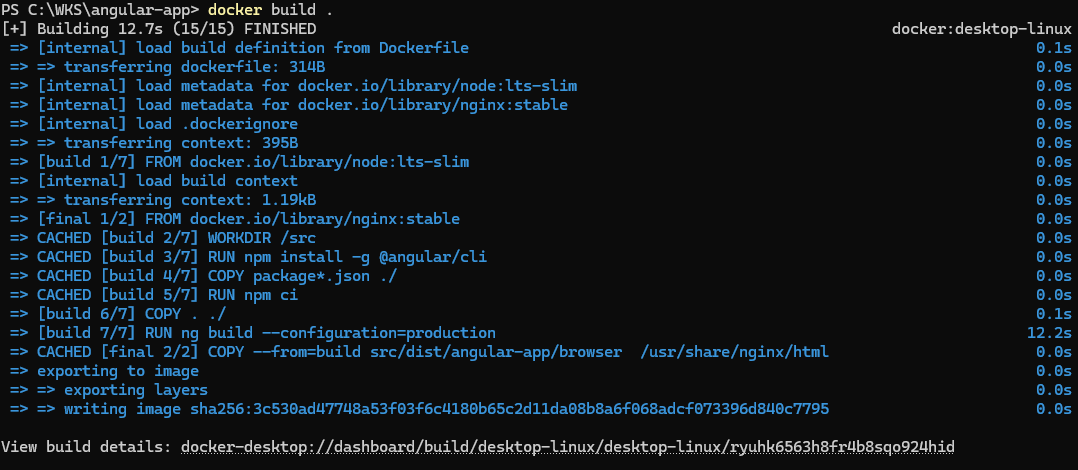
Task: Click the 'load build definition from Dockerfile' line
Action: point(239,49)
